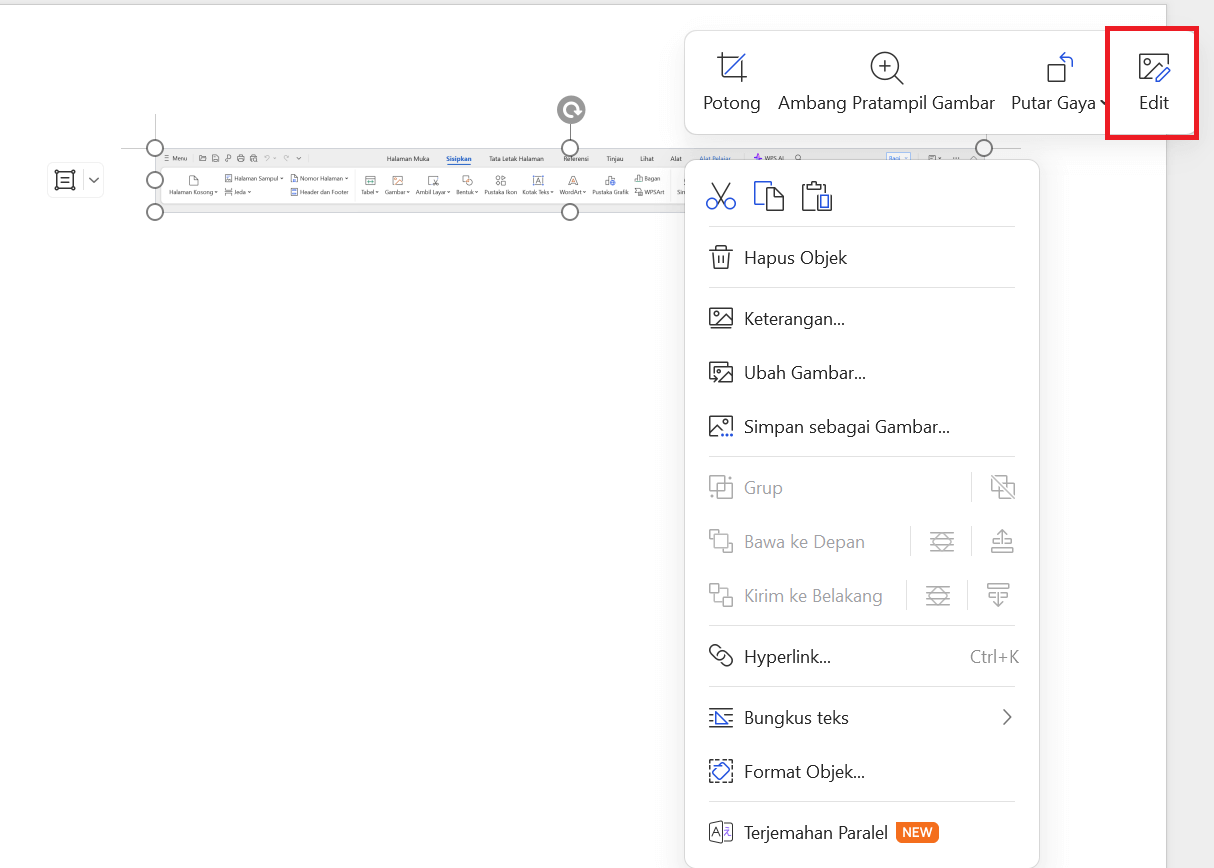The image size is (1214, 868).
Task: Select Ubah Gambar... option
Action: click(x=804, y=373)
